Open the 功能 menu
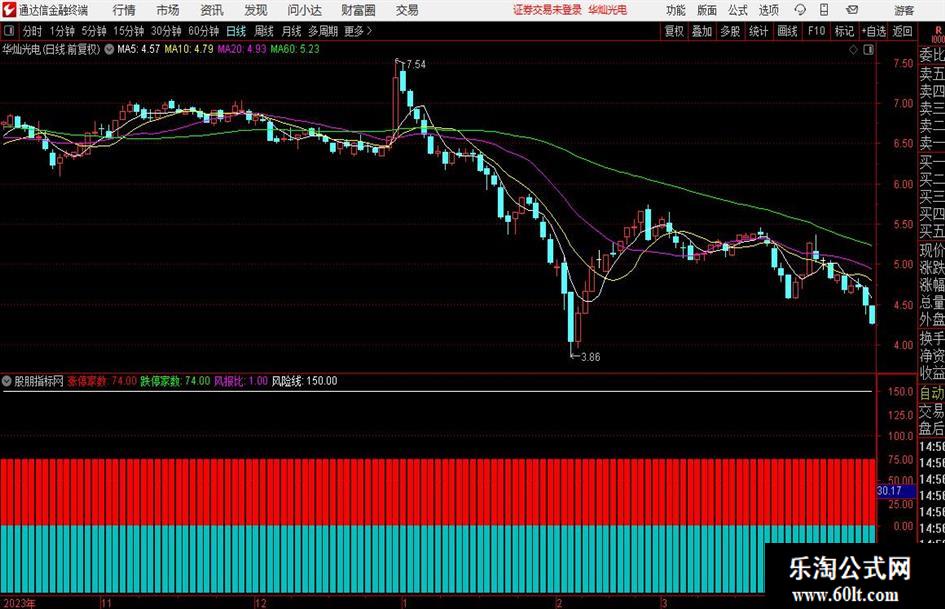 click(676, 10)
